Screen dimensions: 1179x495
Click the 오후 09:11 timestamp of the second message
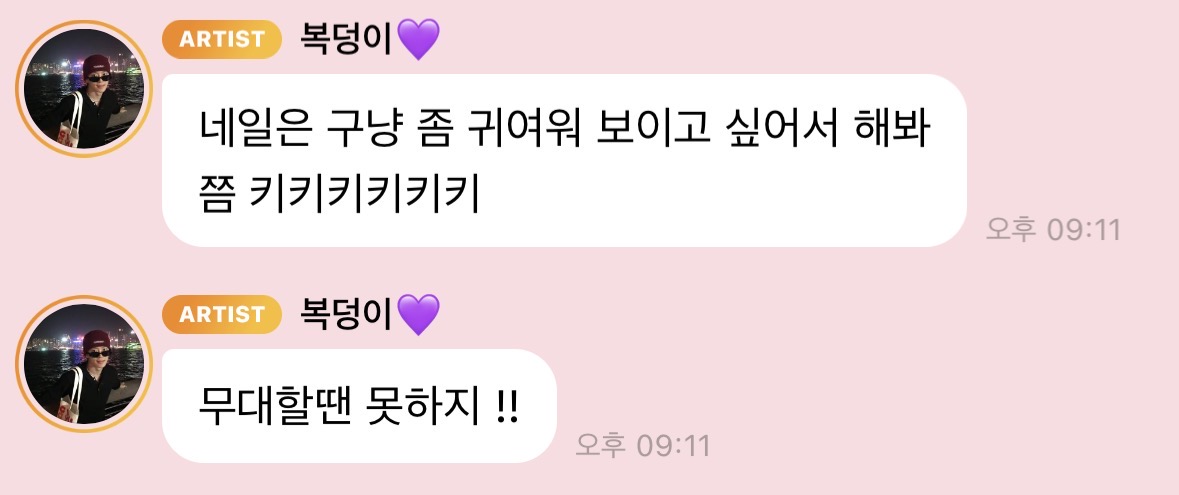(x=642, y=445)
